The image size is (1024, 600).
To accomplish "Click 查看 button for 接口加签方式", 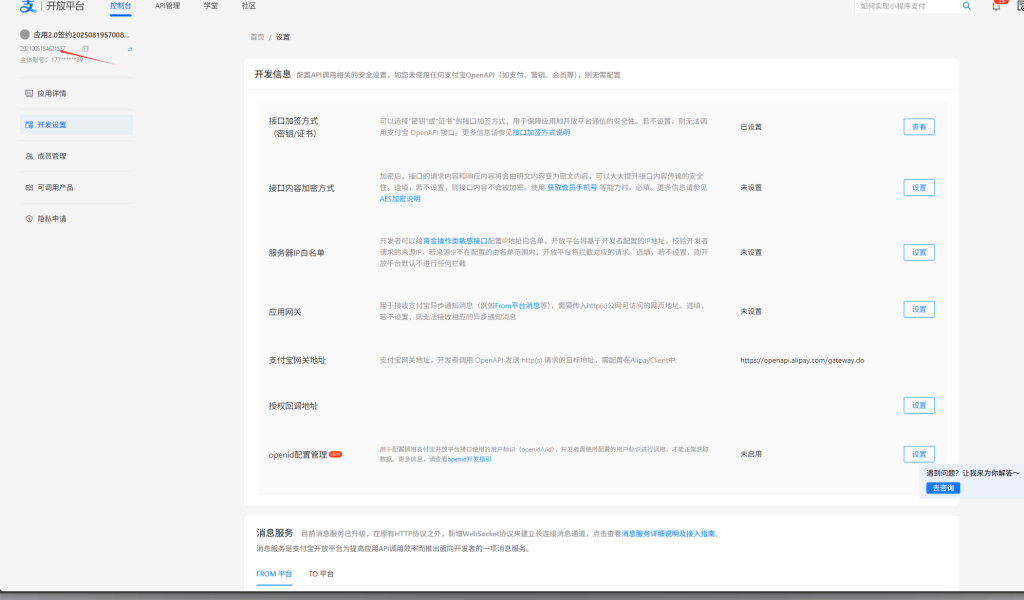I will tap(918, 127).
